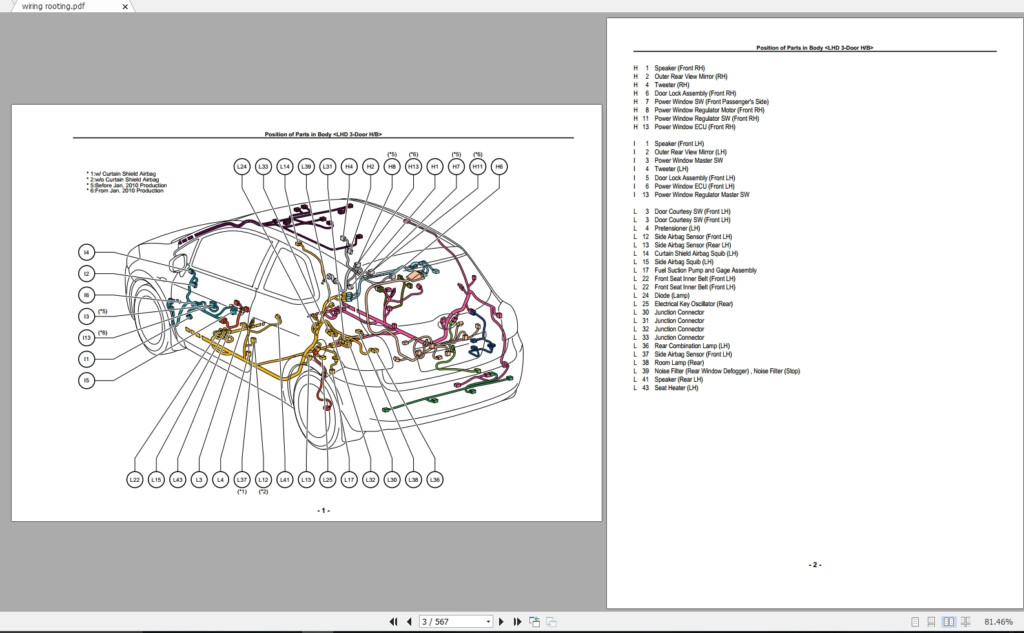The width and height of the screenshot is (1024, 633).
Task: Go to the first page
Action: point(393,622)
